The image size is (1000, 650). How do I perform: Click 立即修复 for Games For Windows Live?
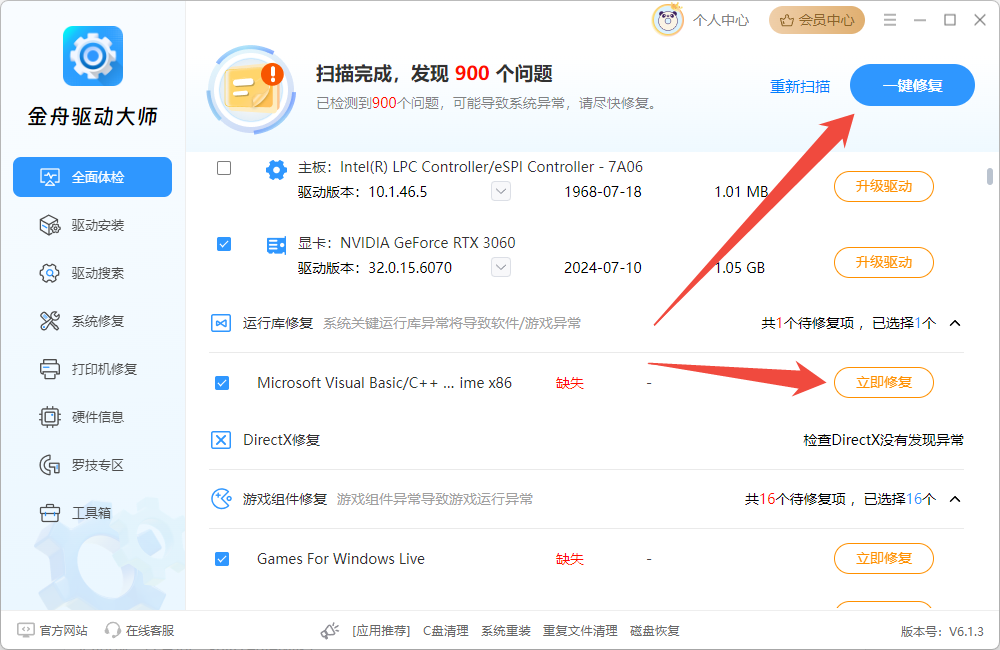pos(884,558)
